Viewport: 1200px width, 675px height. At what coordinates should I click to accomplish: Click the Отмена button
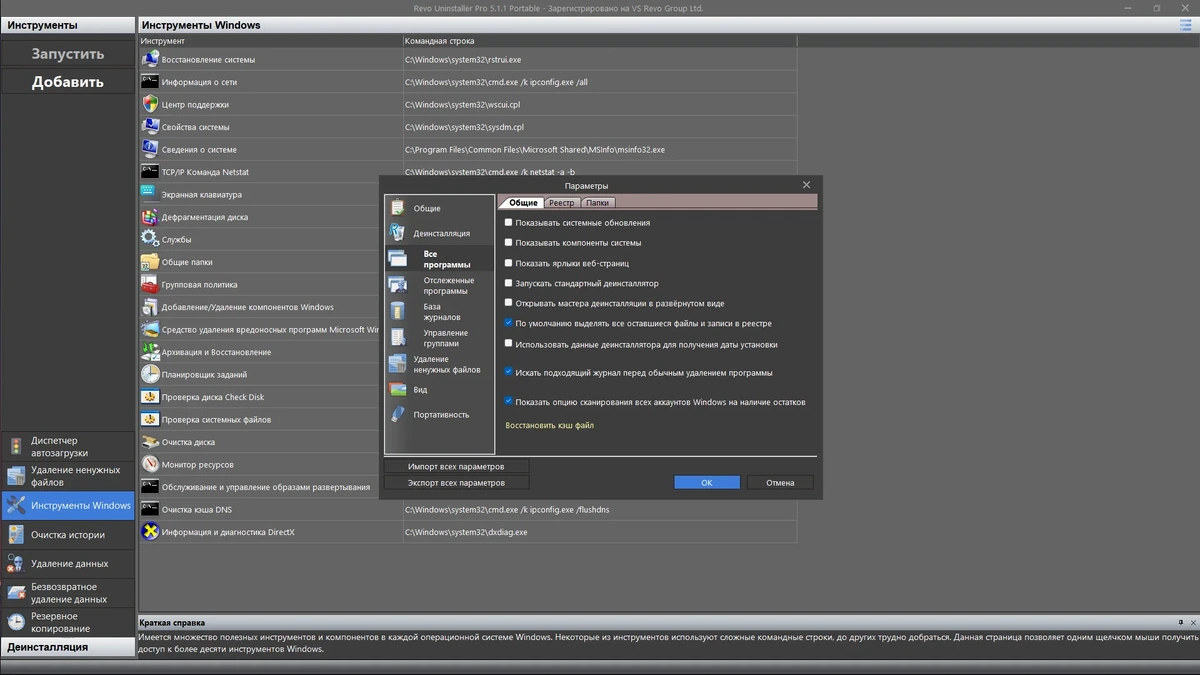pyautogui.click(x=780, y=482)
